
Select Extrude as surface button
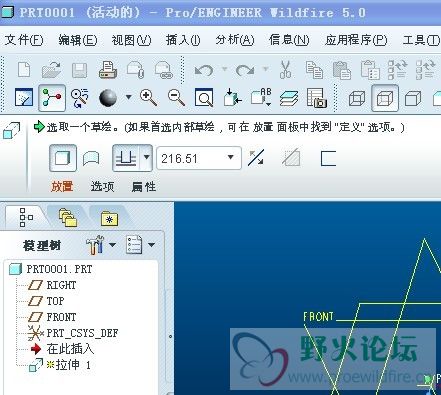[x=91, y=158]
